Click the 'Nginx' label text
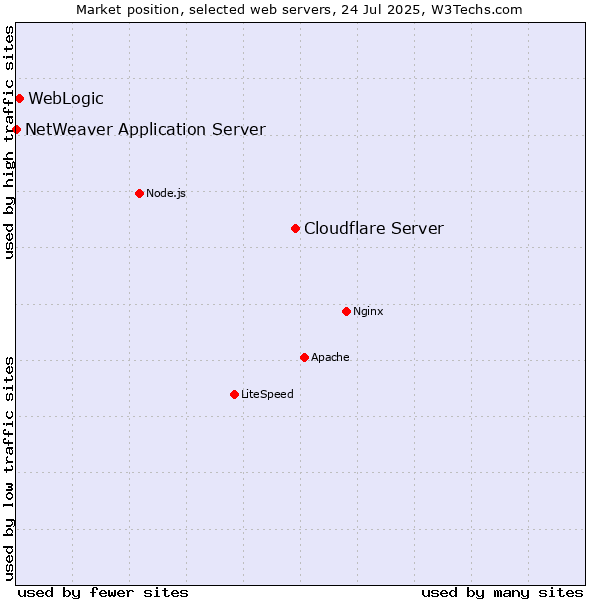 coord(368,311)
